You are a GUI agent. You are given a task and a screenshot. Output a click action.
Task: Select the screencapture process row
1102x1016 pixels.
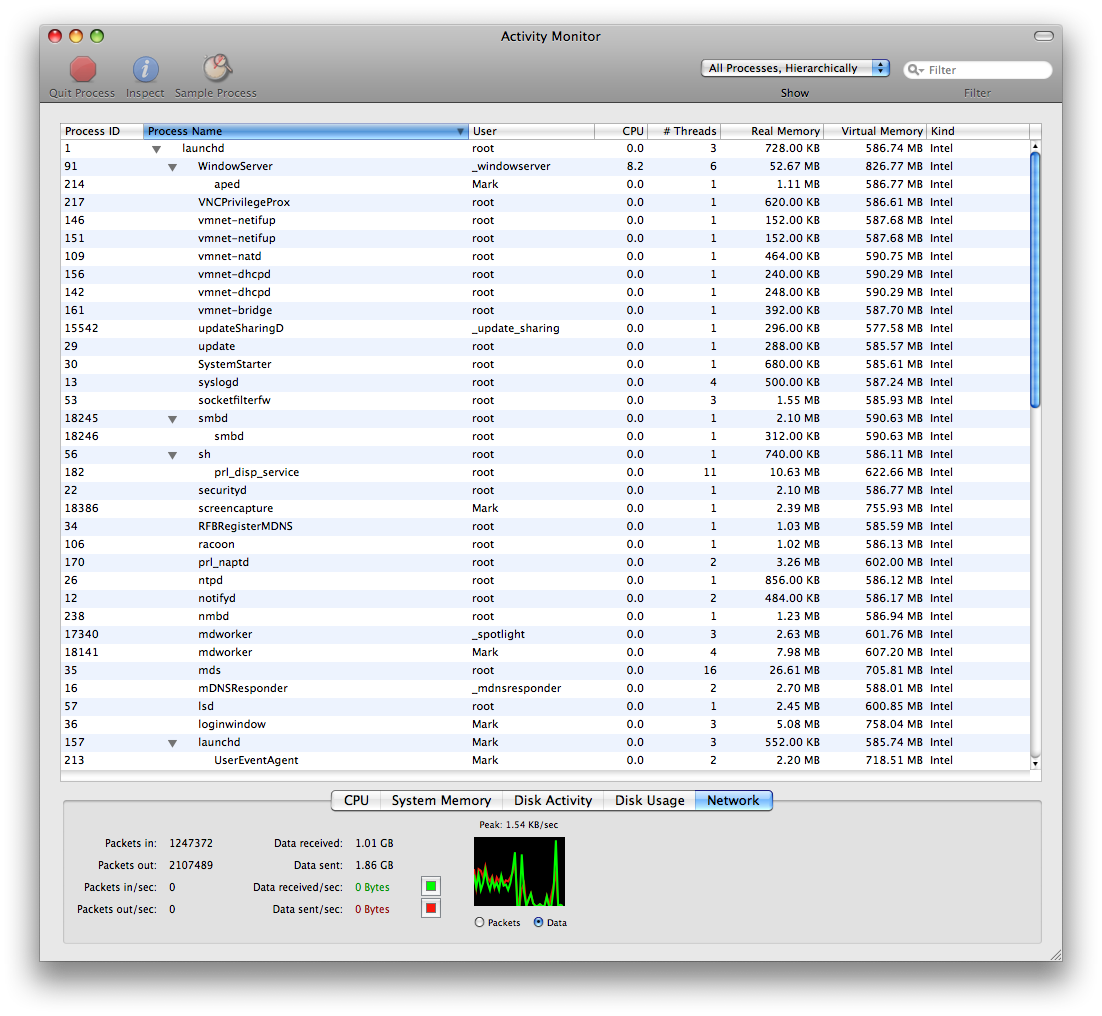(545, 508)
